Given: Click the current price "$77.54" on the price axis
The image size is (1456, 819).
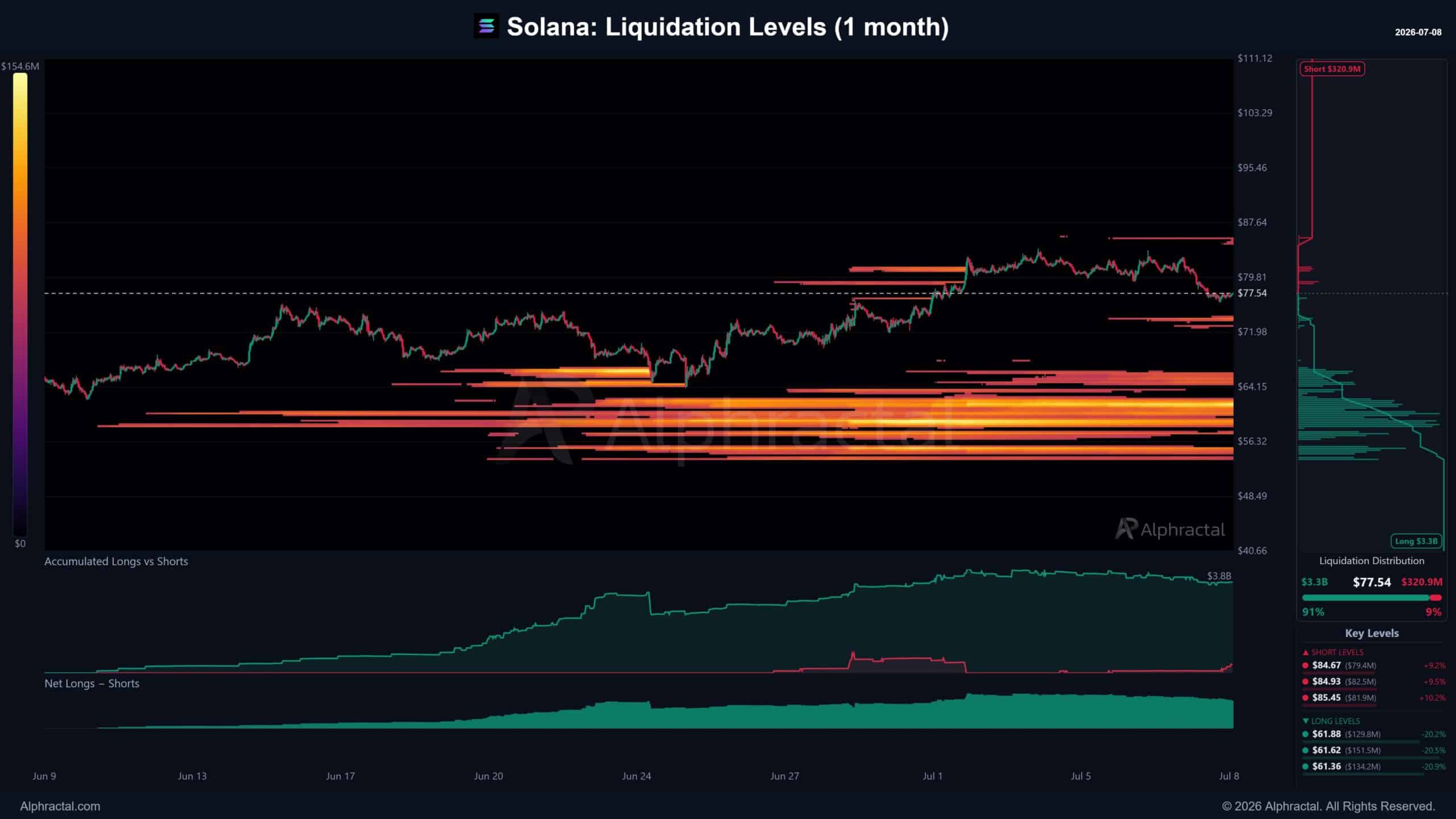Looking at the screenshot, I should point(1252,293).
